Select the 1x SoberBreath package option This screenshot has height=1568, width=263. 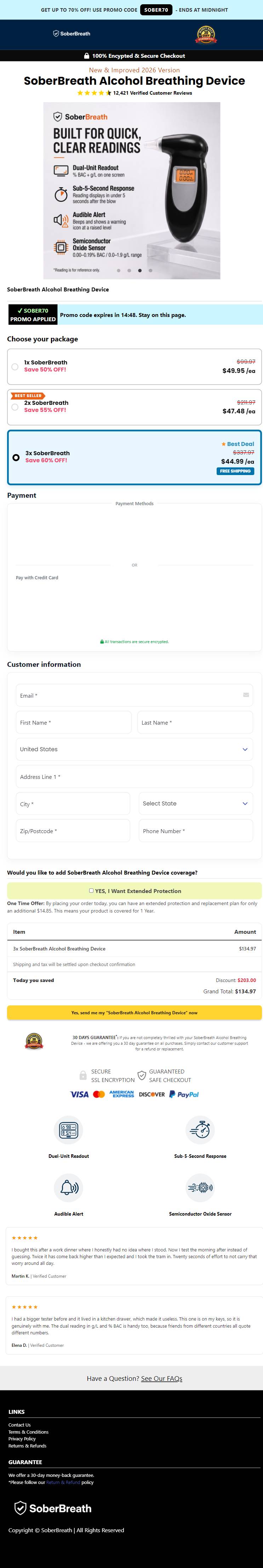coord(134,367)
